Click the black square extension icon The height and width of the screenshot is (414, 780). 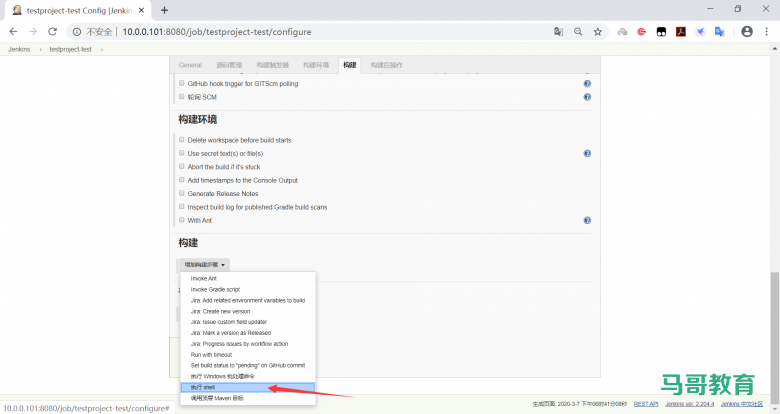pos(661,31)
